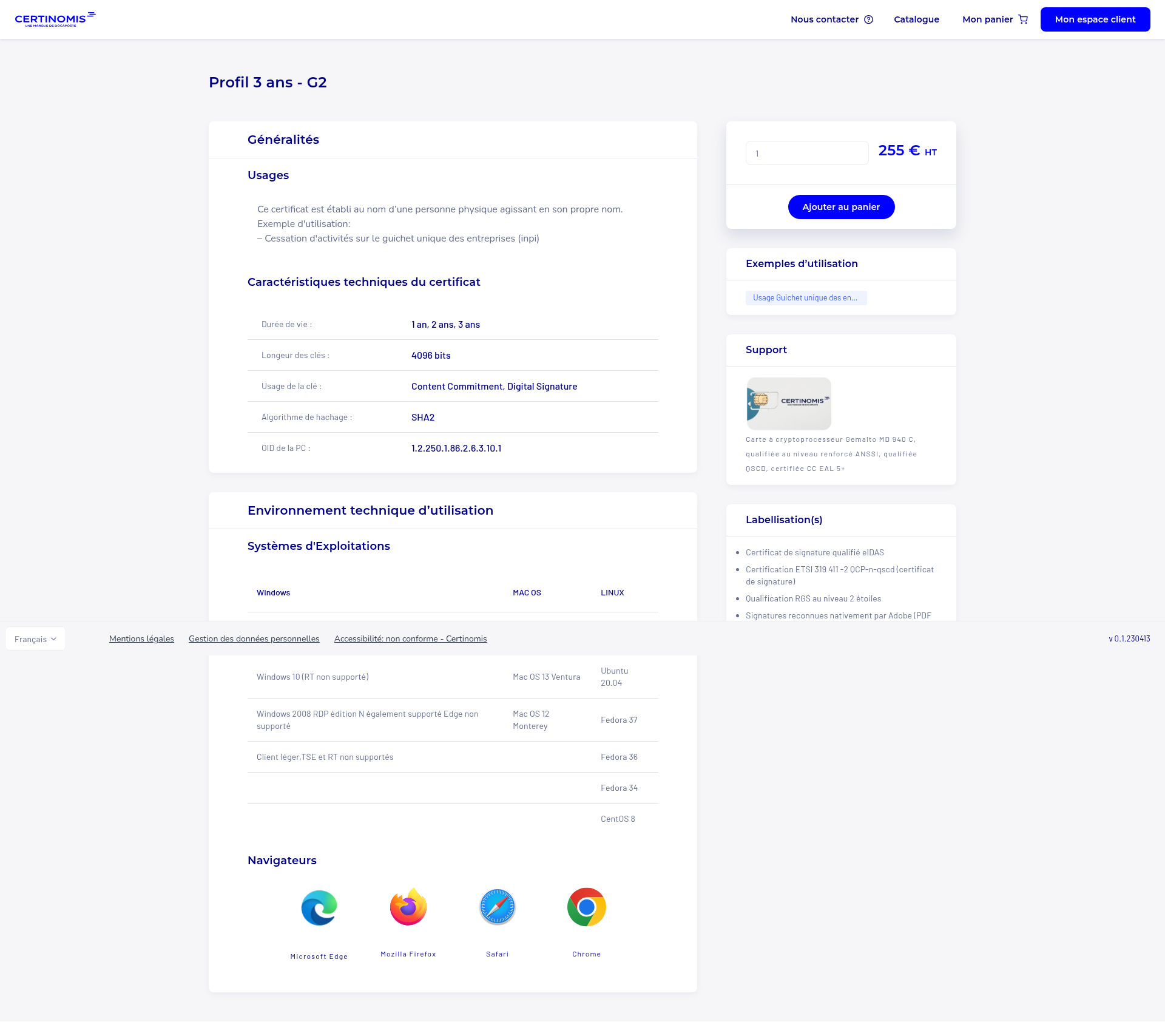This screenshot has width=1165, height=1036.
Task: Click Mon panier in the header
Action: (x=987, y=19)
